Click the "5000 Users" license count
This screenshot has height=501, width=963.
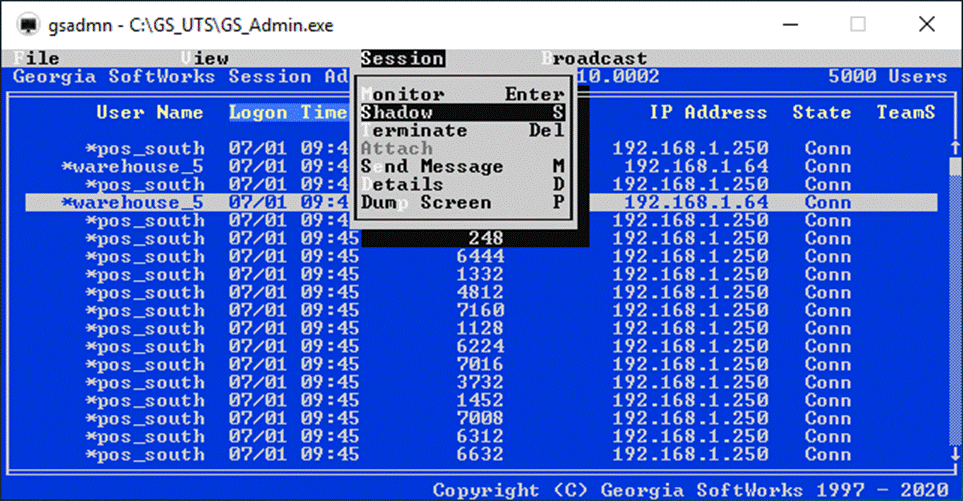(x=887, y=76)
